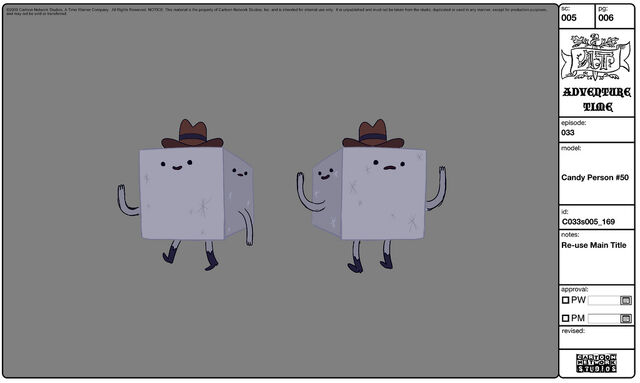Click the calendar icon beside PW field
This screenshot has width=640, height=383.
point(626,301)
